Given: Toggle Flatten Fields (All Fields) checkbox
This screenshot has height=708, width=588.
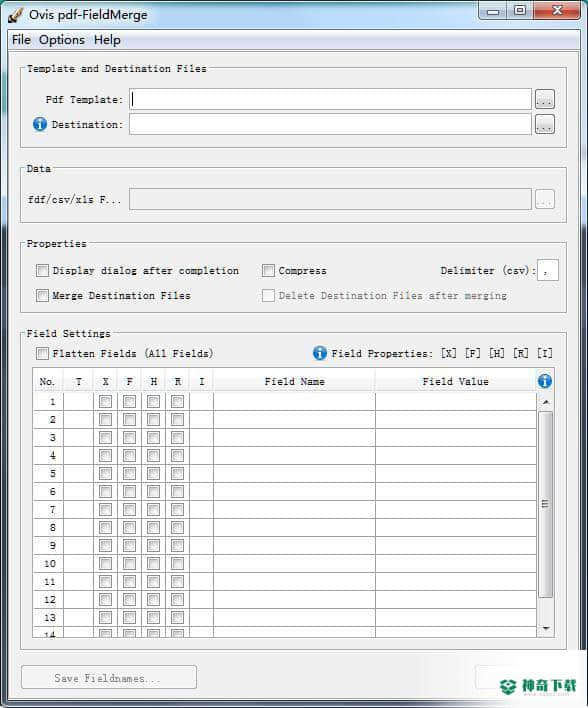Looking at the screenshot, I should click(x=42, y=353).
